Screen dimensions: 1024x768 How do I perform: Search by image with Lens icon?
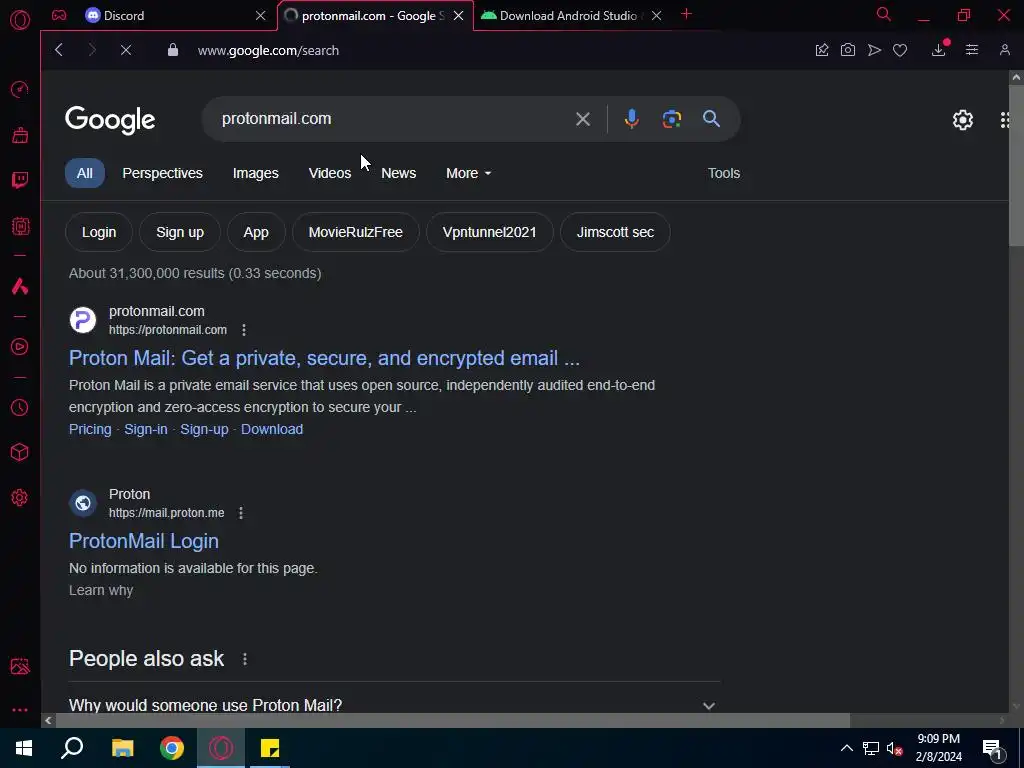click(671, 119)
